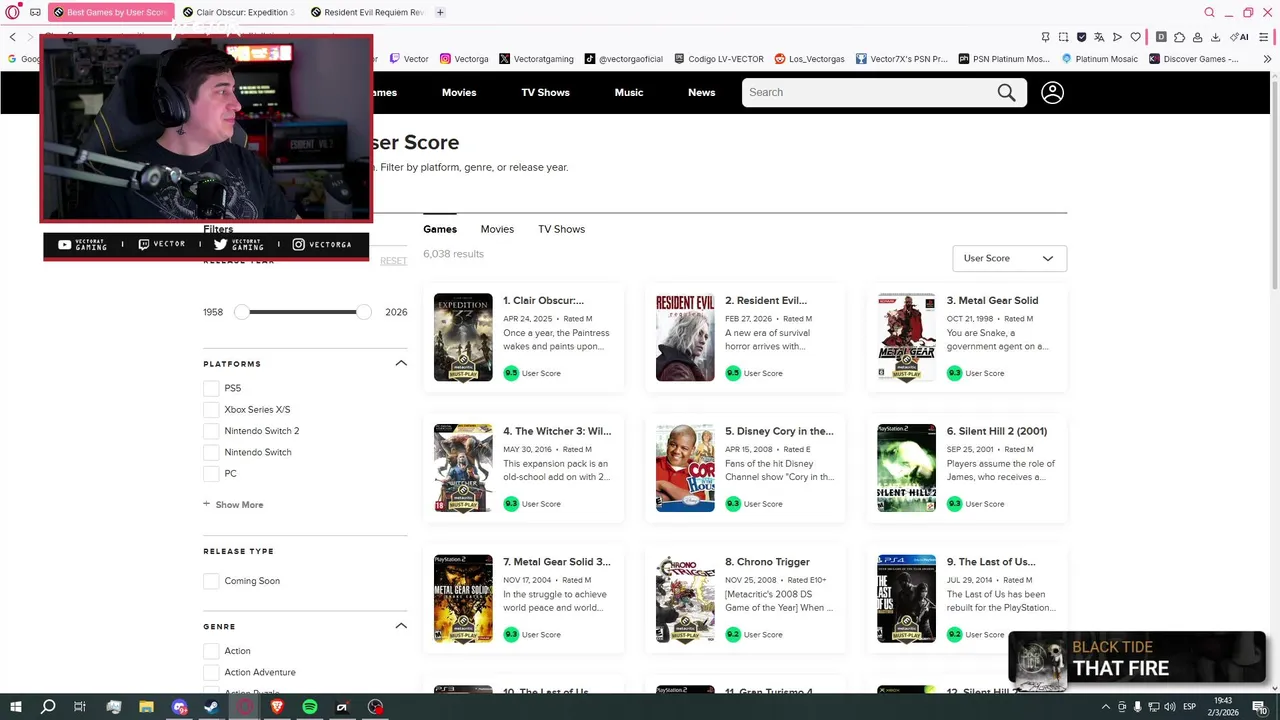Open the extensions cube icon
This screenshot has height=720, width=1280.
(x=1179, y=37)
